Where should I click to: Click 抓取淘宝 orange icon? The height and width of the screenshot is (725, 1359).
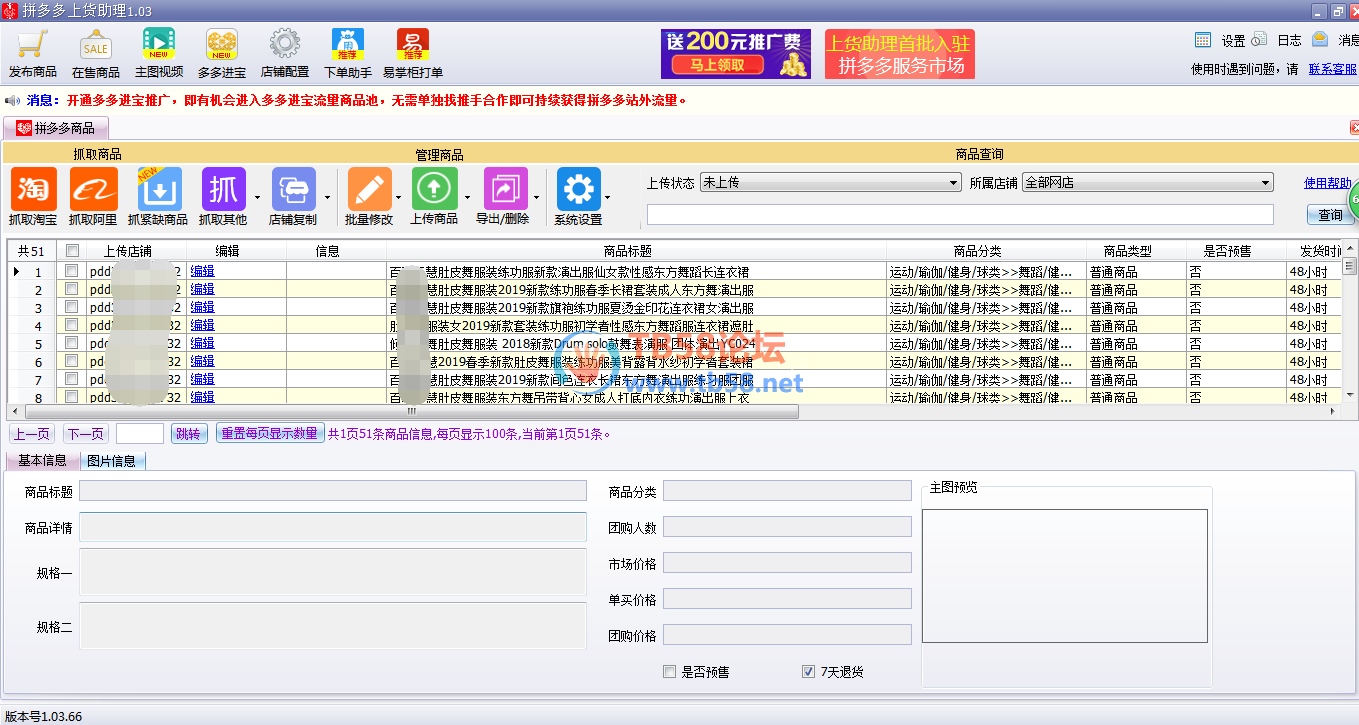click(33, 188)
